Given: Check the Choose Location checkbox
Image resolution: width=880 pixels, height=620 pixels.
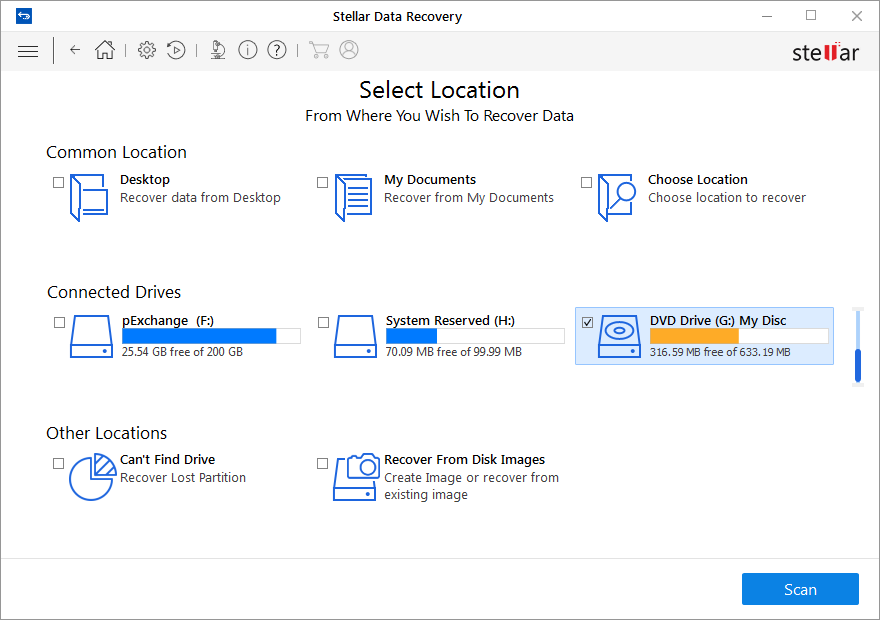Looking at the screenshot, I should pos(586,182).
